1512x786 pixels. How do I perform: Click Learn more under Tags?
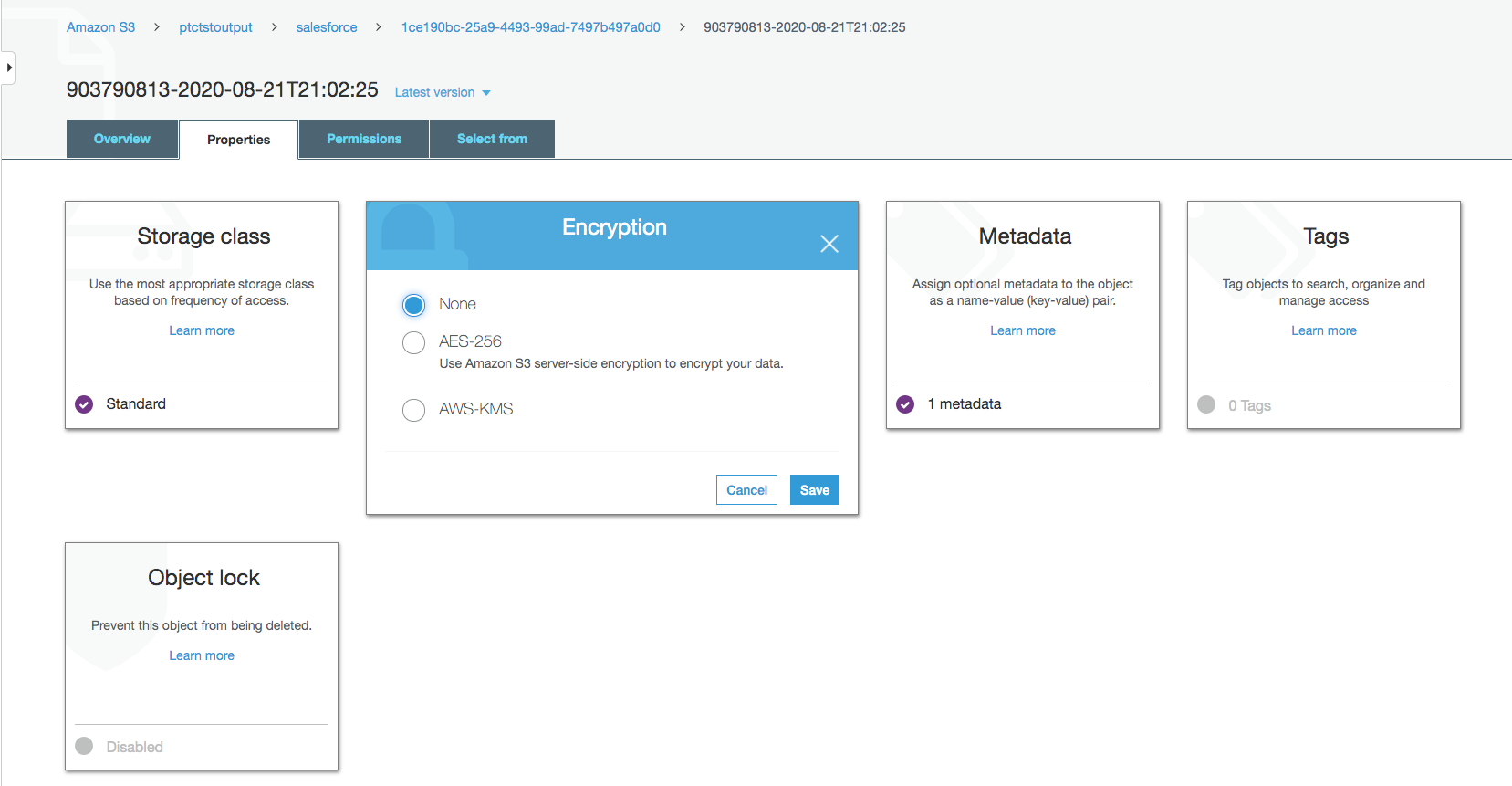point(1324,330)
